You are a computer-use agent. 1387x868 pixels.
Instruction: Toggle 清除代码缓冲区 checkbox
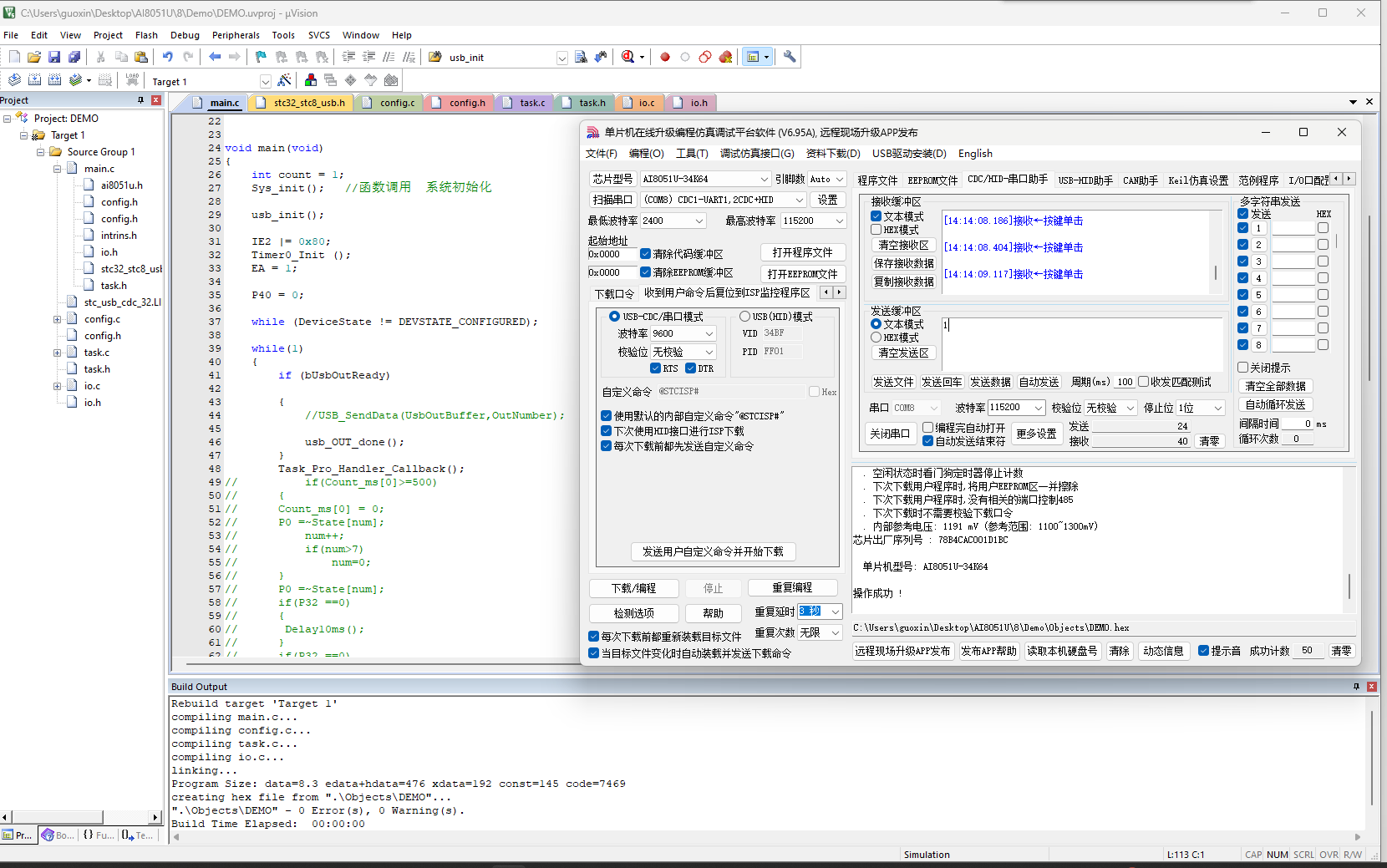point(646,254)
